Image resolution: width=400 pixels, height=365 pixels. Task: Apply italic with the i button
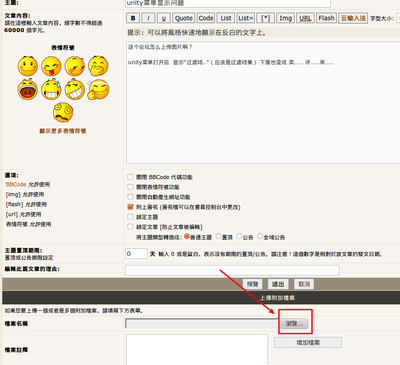148,18
